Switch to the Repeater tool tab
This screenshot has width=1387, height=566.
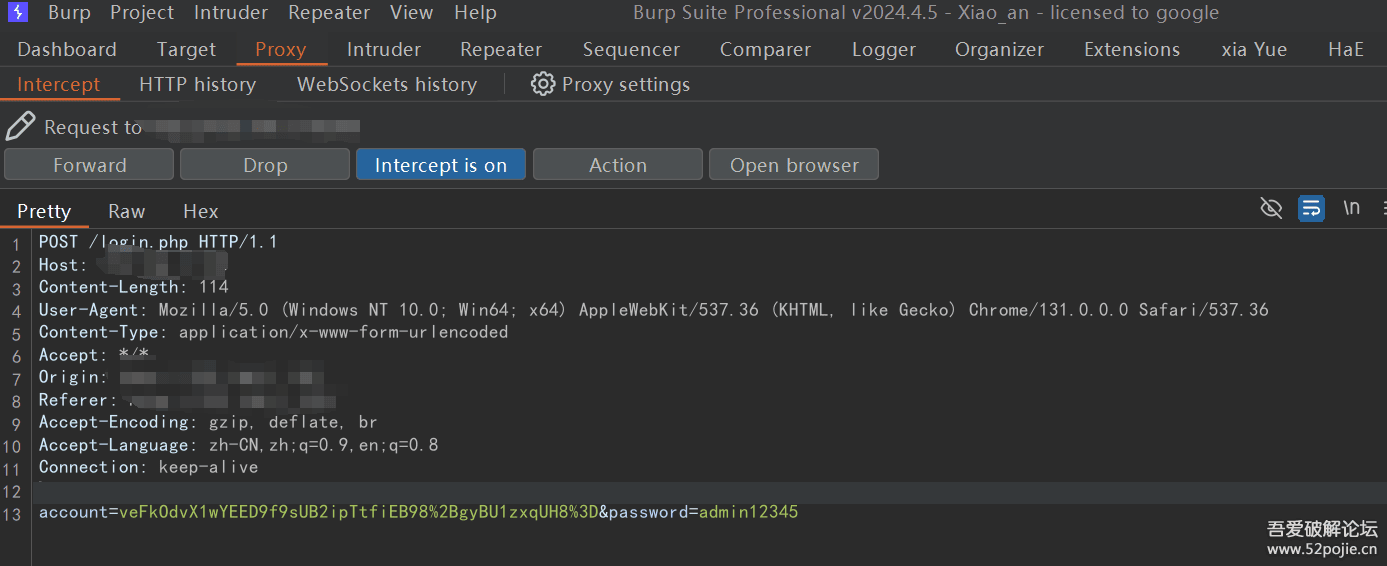coord(501,49)
